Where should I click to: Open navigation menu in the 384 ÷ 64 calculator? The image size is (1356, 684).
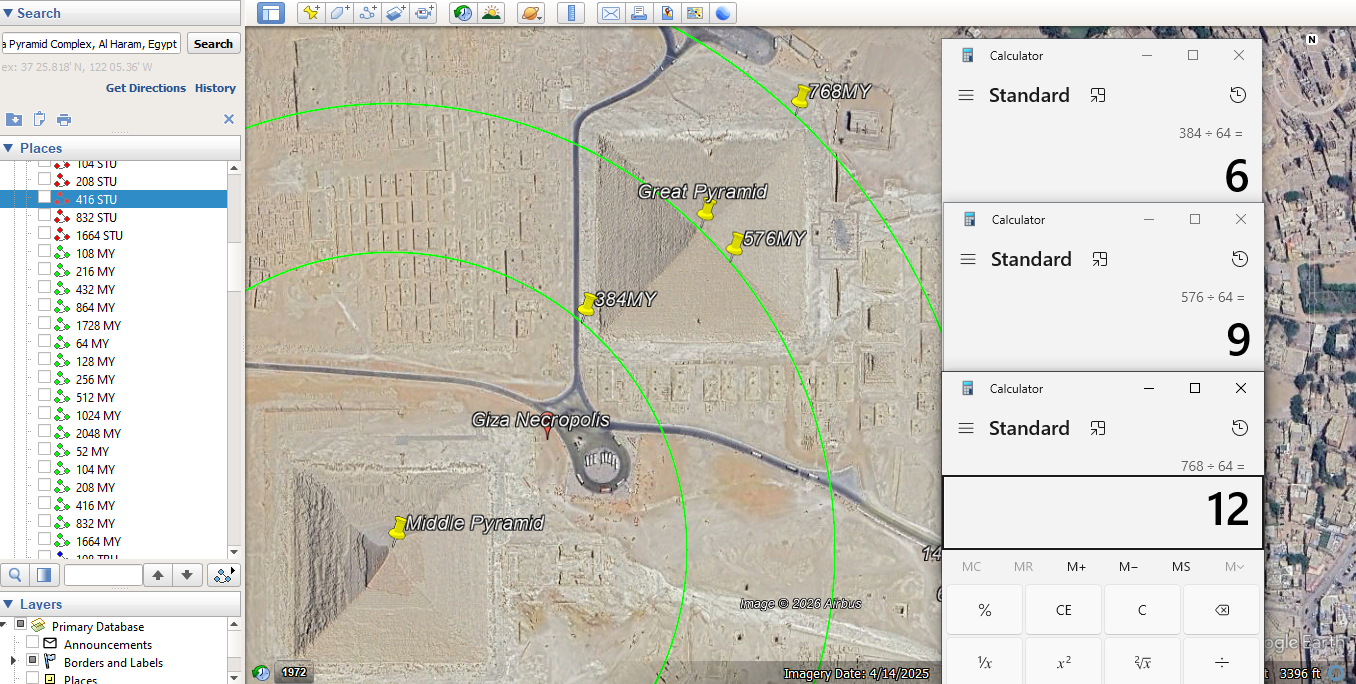point(966,95)
